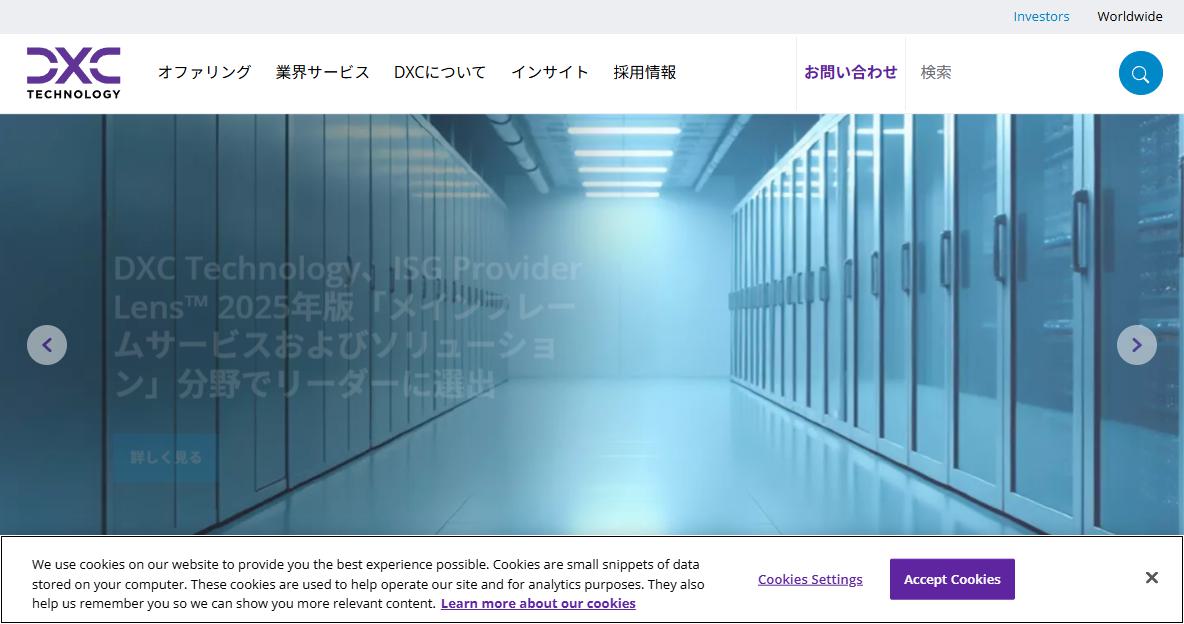This screenshot has height=624, width=1184.
Task: Go to previous carousel slide arrow
Action: tap(47, 345)
